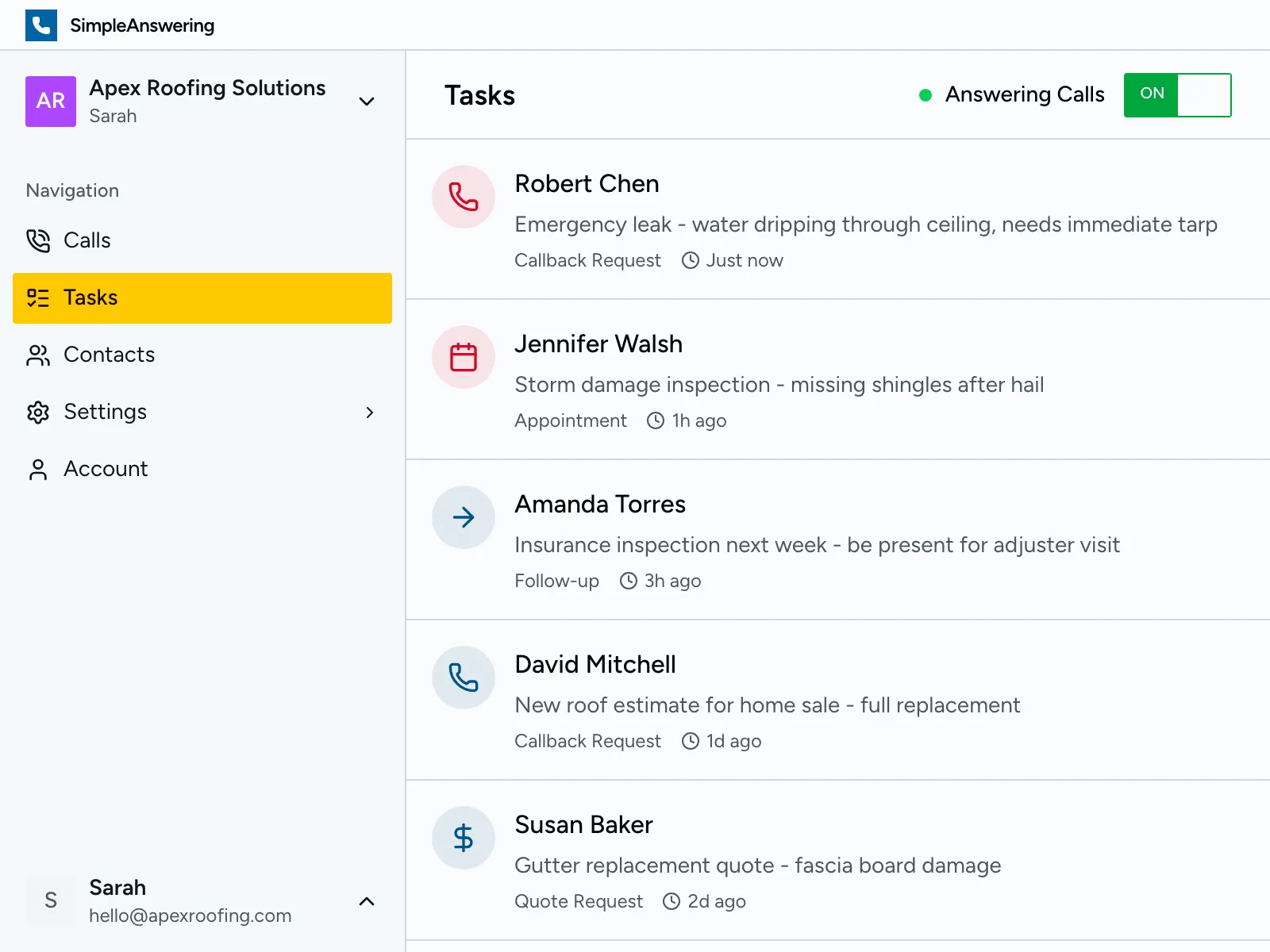1270x952 pixels.
Task: Click the SimpleAnswering phone logo icon
Action: [x=41, y=25]
